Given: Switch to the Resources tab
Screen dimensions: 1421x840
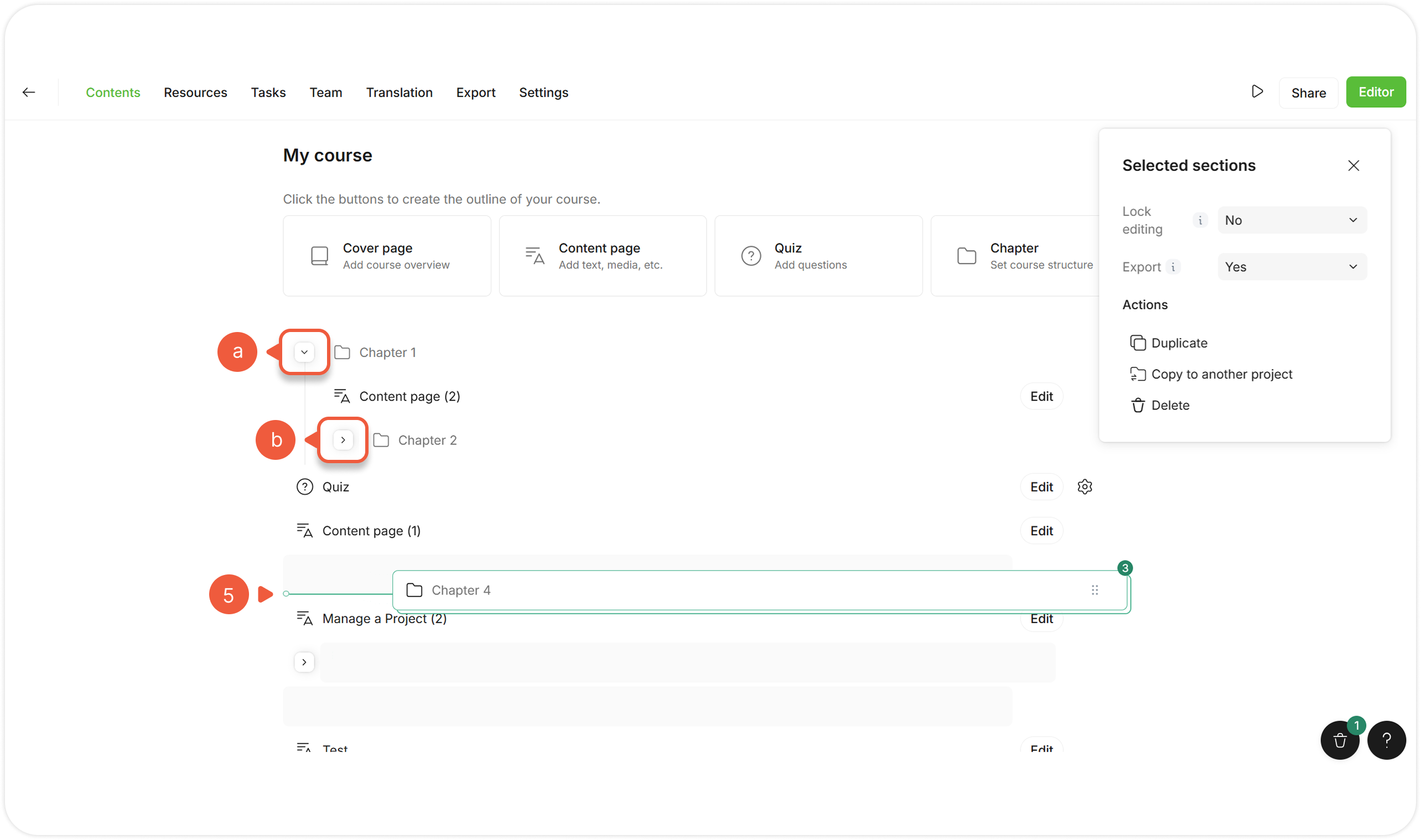Looking at the screenshot, I should (x=195, y=92).
